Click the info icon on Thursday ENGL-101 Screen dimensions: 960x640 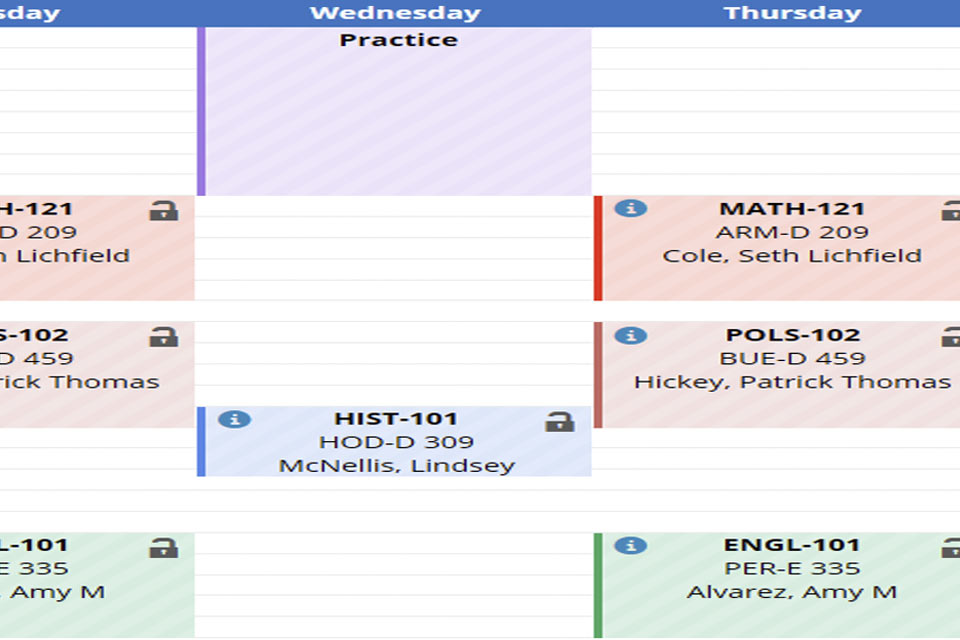[631, 545]
